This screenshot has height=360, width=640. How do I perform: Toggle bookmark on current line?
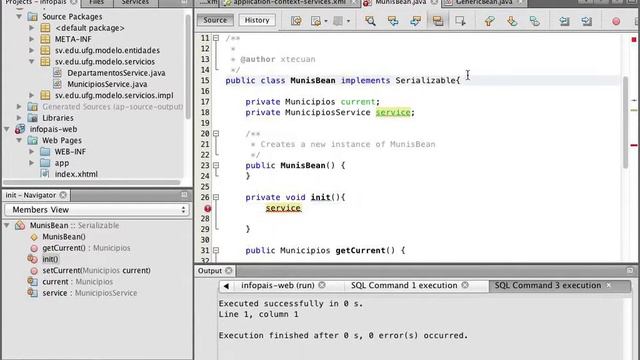534,20
